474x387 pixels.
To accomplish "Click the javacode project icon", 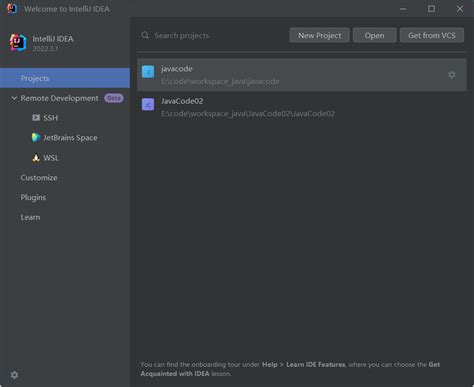I will coord(148,72).
